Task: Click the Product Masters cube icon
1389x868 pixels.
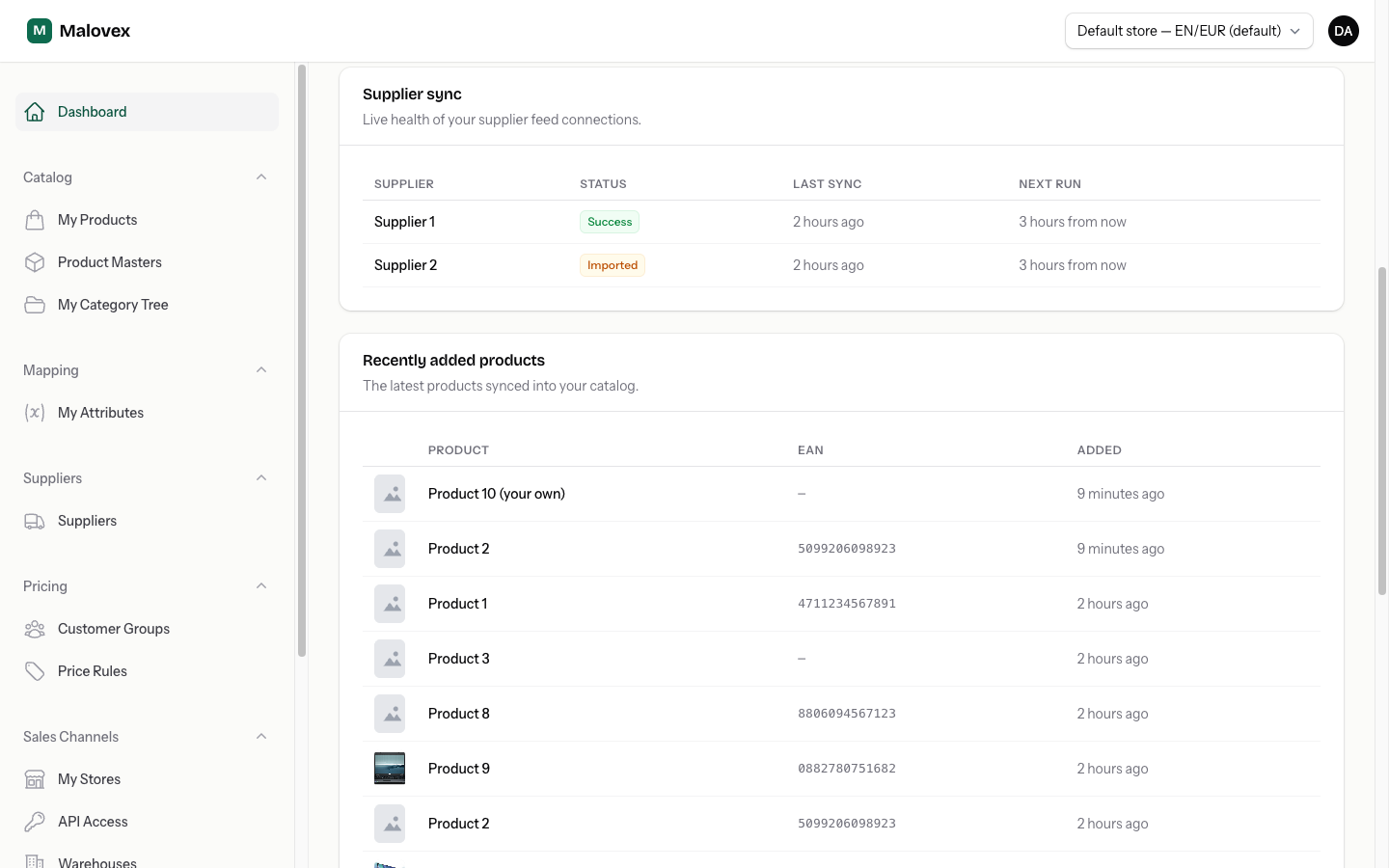Action: tap(35, 262)
